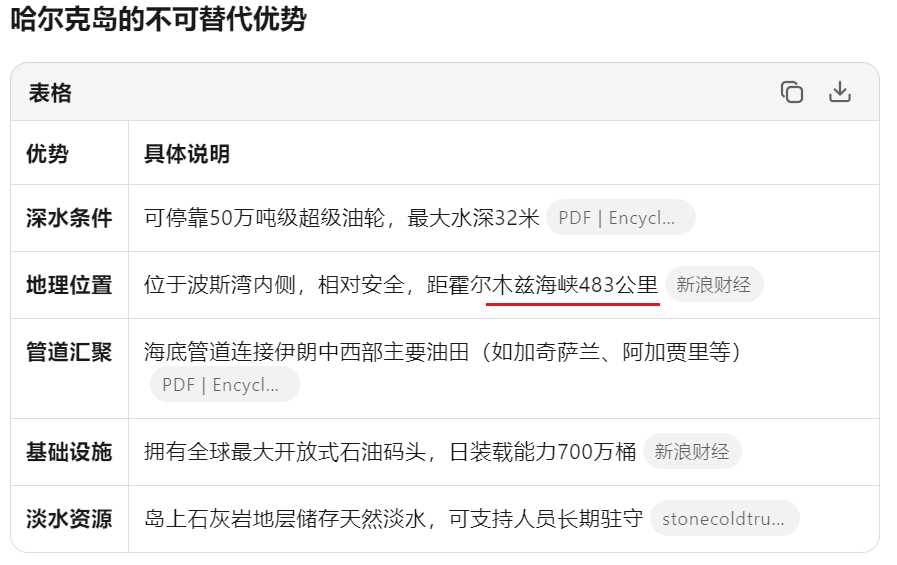Open PDF citation in 深水条件 row
Image resolution: width=897 pixels, height=565 pixels.
pos(621,217)
